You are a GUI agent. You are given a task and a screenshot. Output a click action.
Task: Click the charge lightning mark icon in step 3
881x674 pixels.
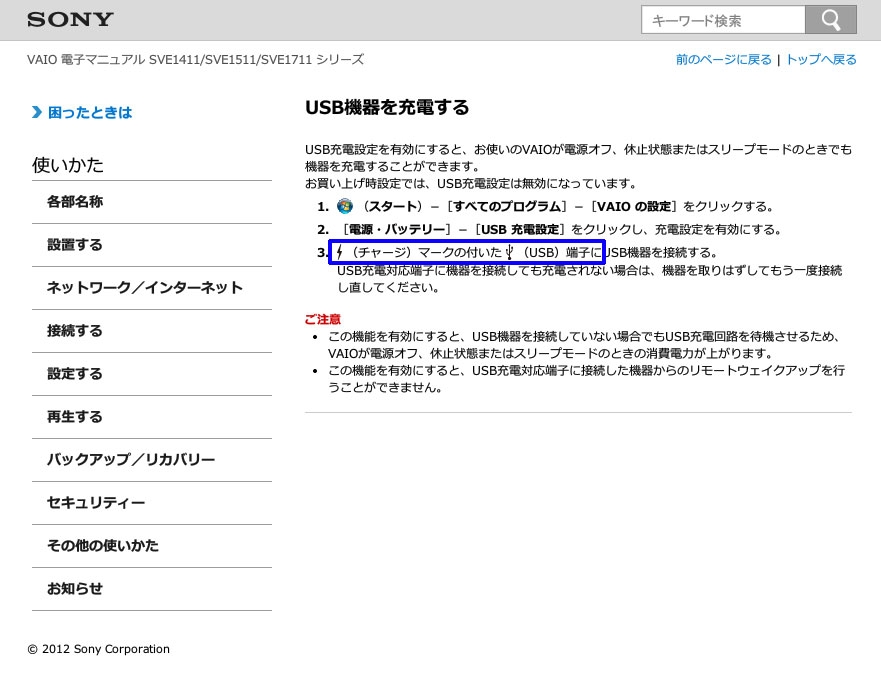click(x=339, y=253)
